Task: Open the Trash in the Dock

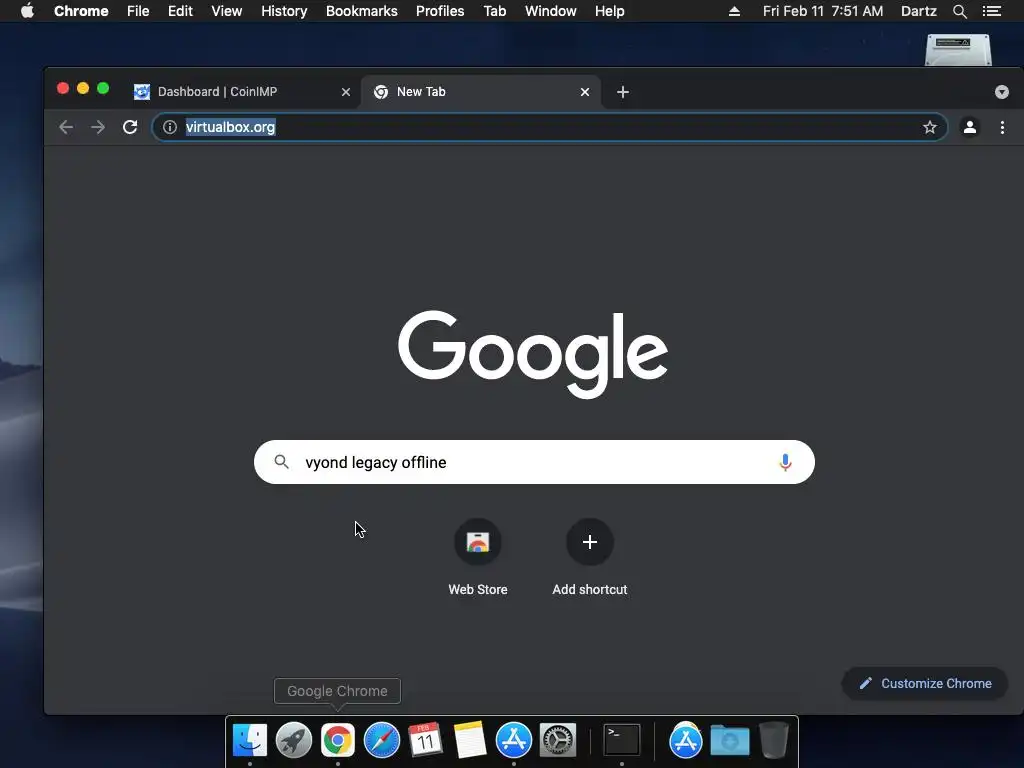Action: [773, 740]
